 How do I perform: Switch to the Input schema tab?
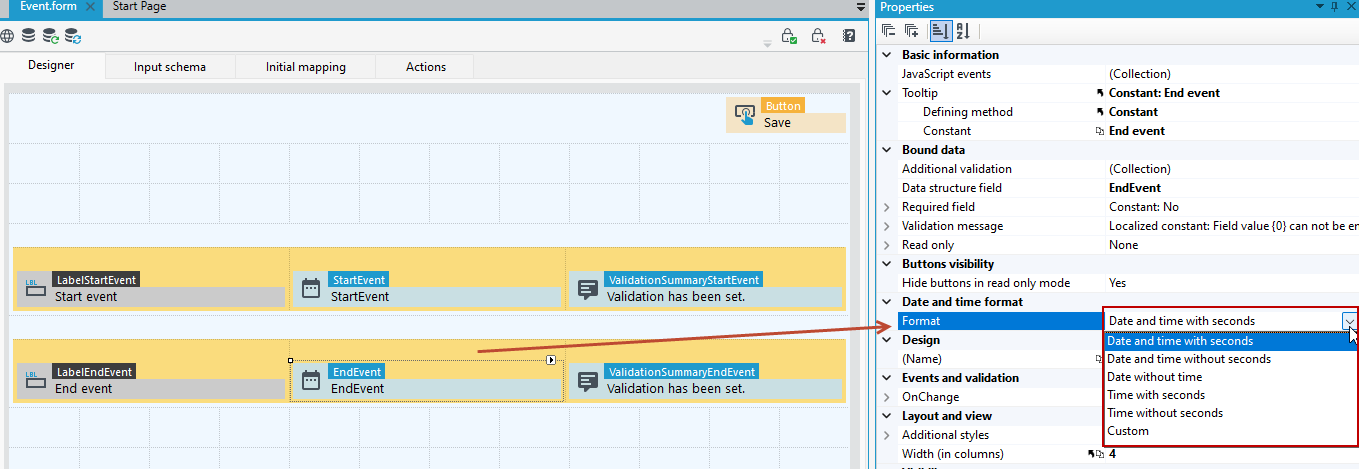click(170, 67)
